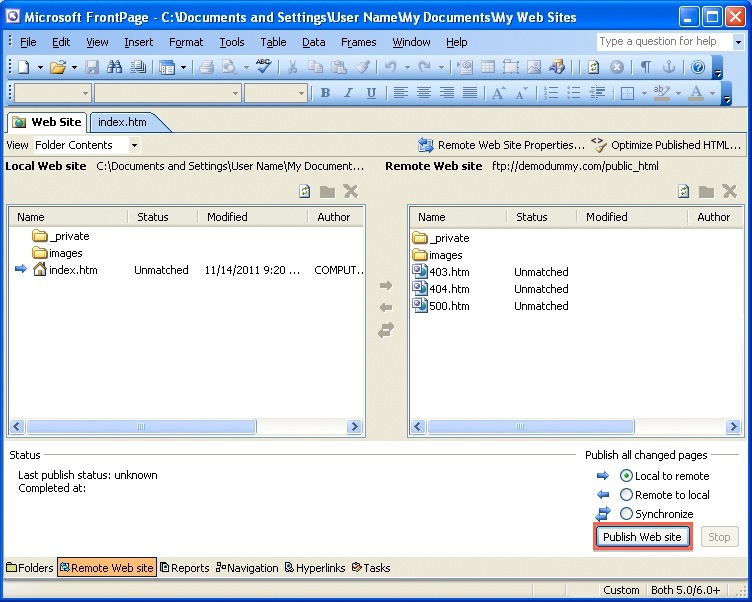Select 404.htm in the remote site list
Image resolution: width=752 pixels, height=602 pixels.
[x=449, y=289]
